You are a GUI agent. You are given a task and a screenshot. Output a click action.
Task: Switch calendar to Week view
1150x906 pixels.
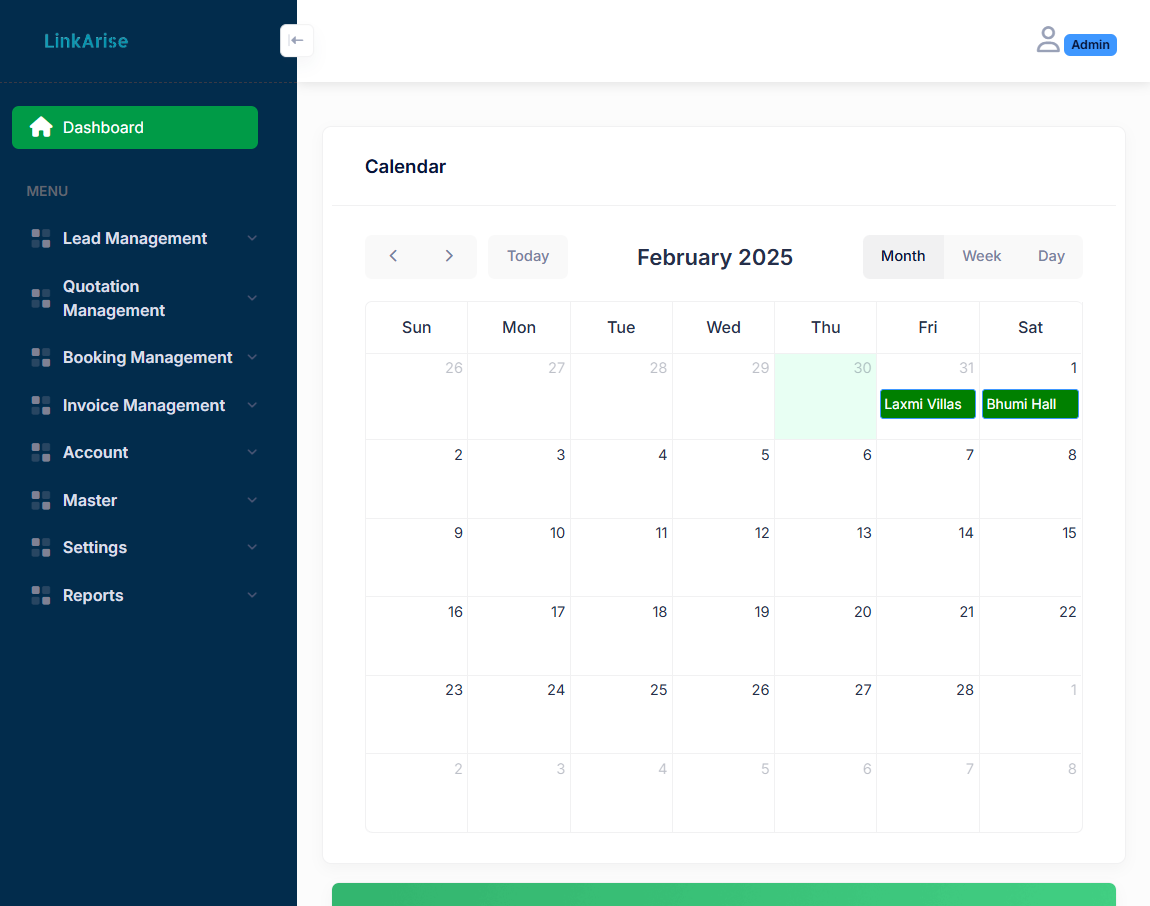(x=981, y=256)
